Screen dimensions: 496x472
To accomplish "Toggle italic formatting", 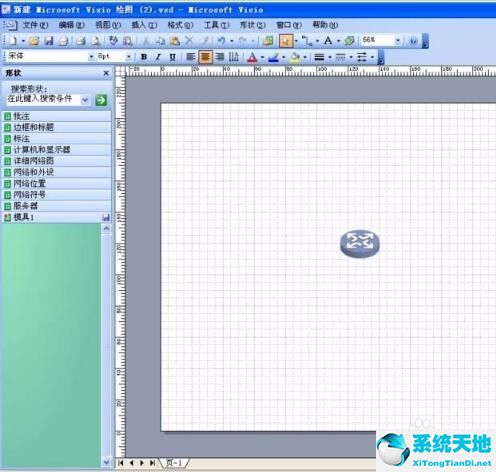I will pyautogui.click(x=158, y=57).
